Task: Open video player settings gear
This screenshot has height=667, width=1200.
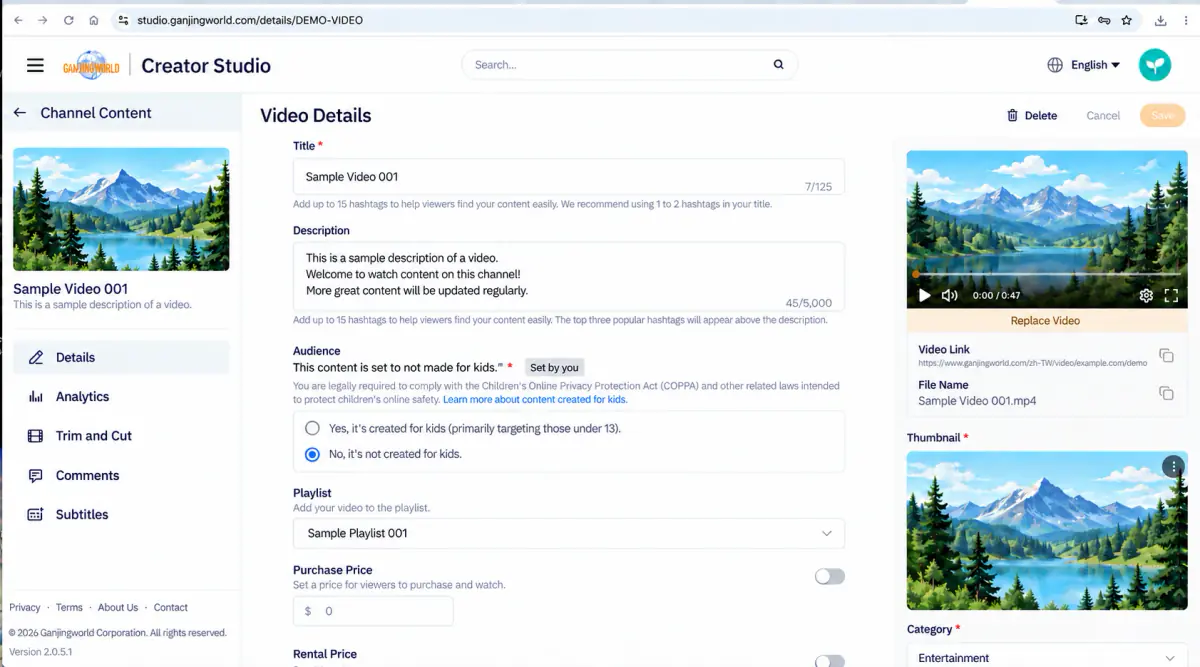Action: (1146, 295)
